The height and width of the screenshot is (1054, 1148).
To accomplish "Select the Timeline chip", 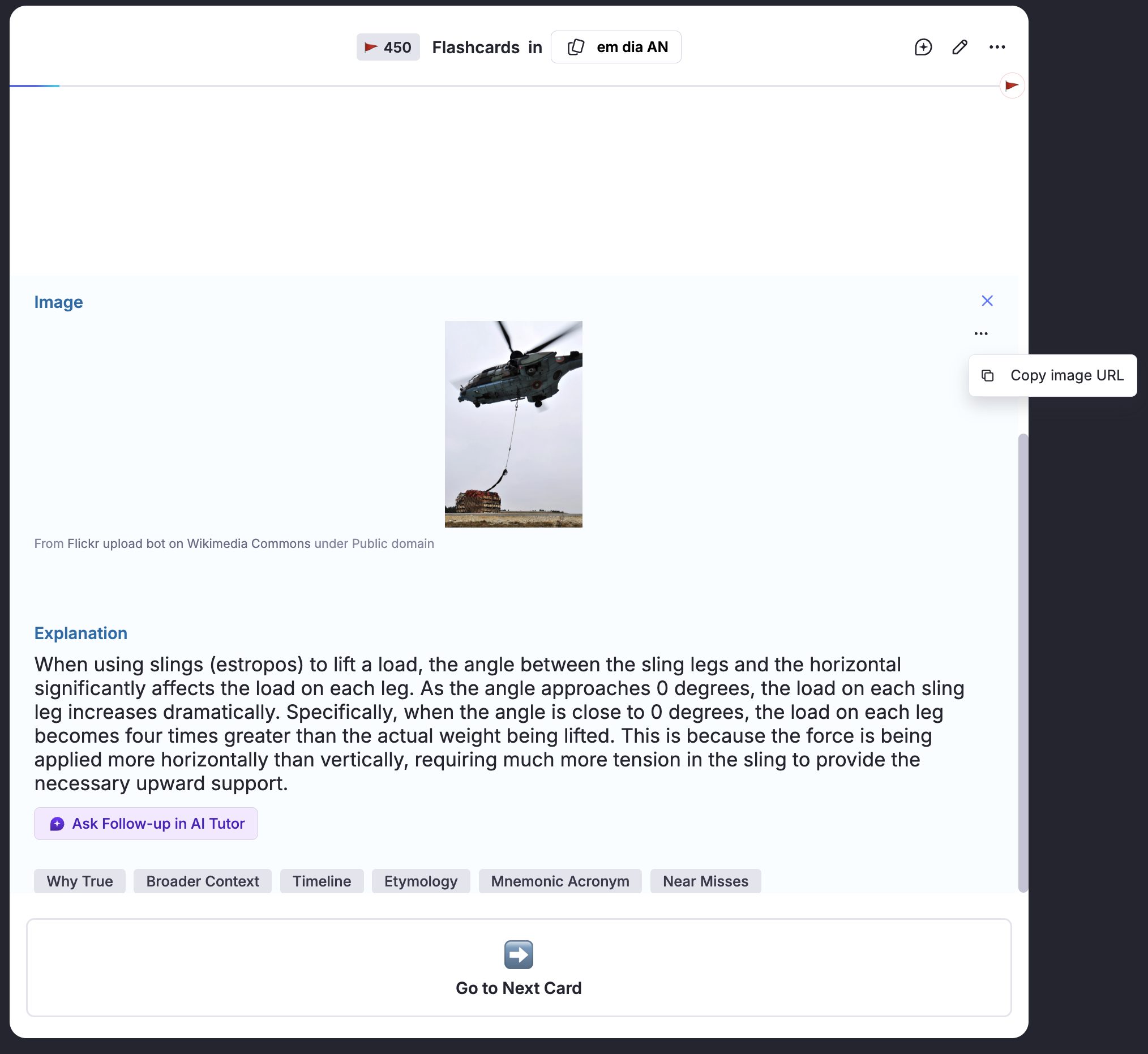I will (322, 881).
